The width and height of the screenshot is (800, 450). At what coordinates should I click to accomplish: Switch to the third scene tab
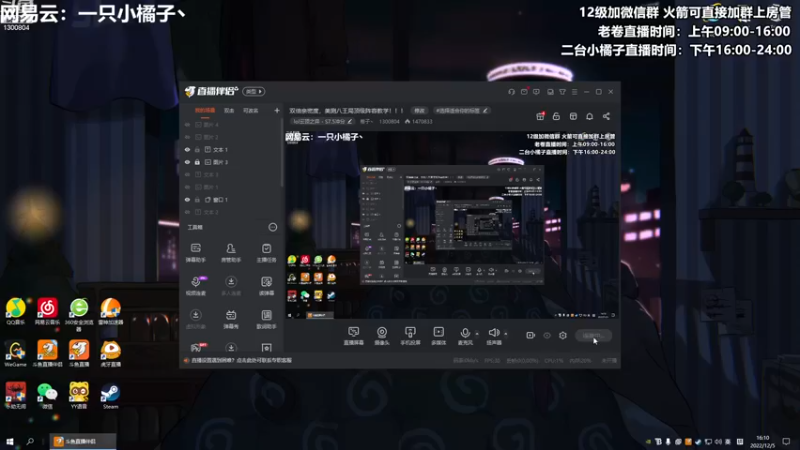[x=251, y=111]
